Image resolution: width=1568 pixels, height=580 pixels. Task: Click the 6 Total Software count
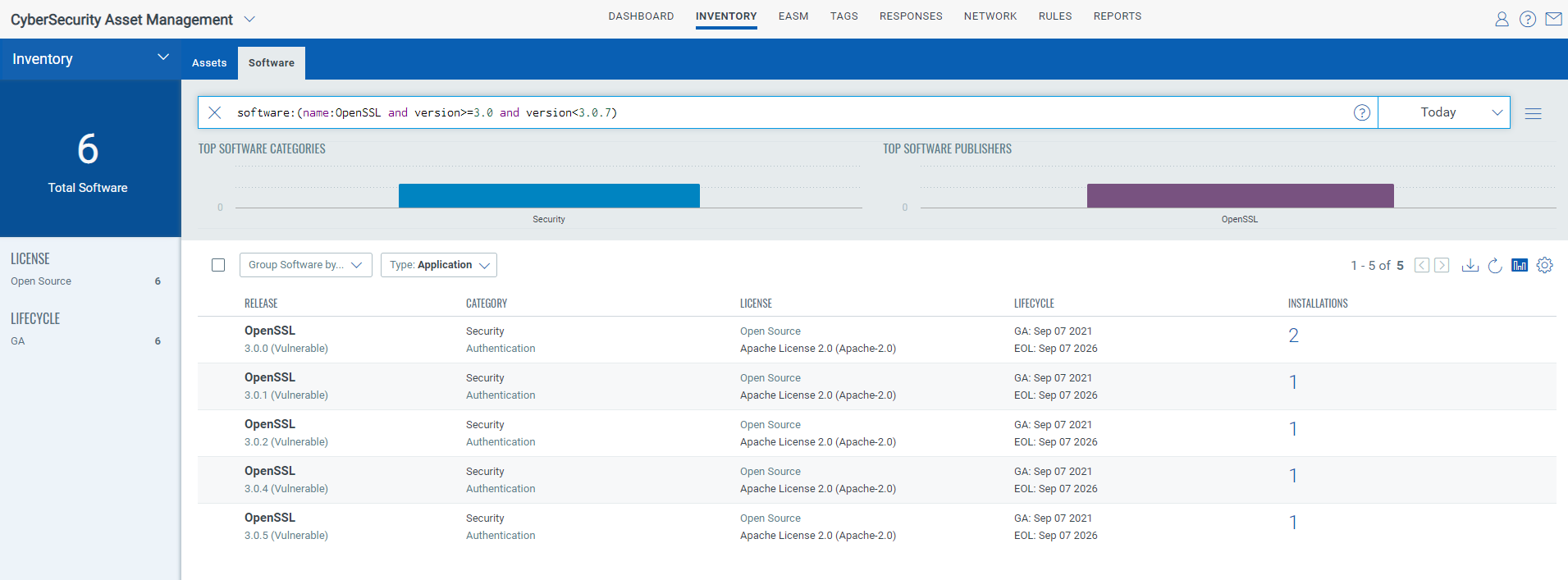coord(88,149)
